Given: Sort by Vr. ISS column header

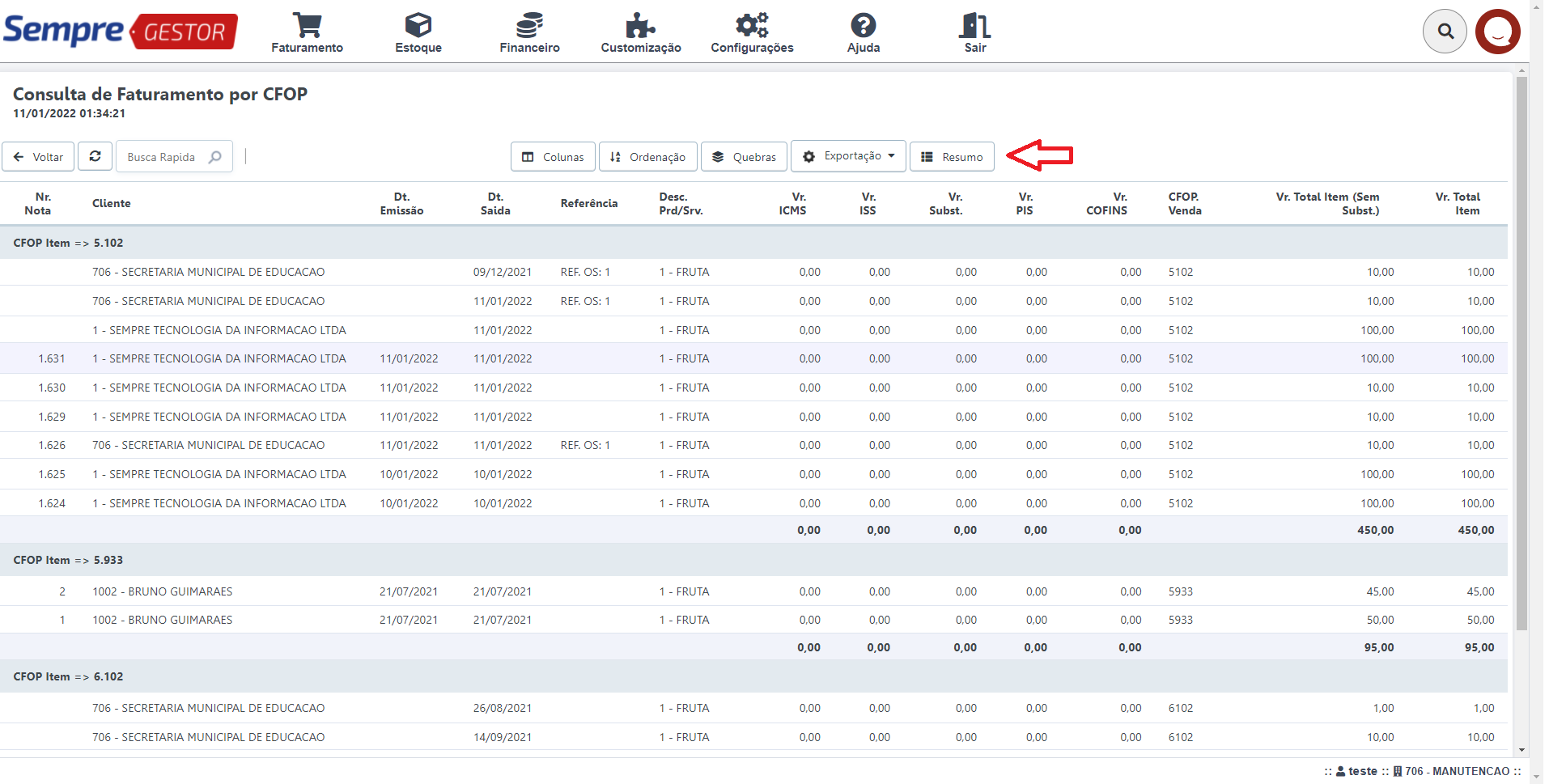Looking at the screenshot, I should [868, 203].
